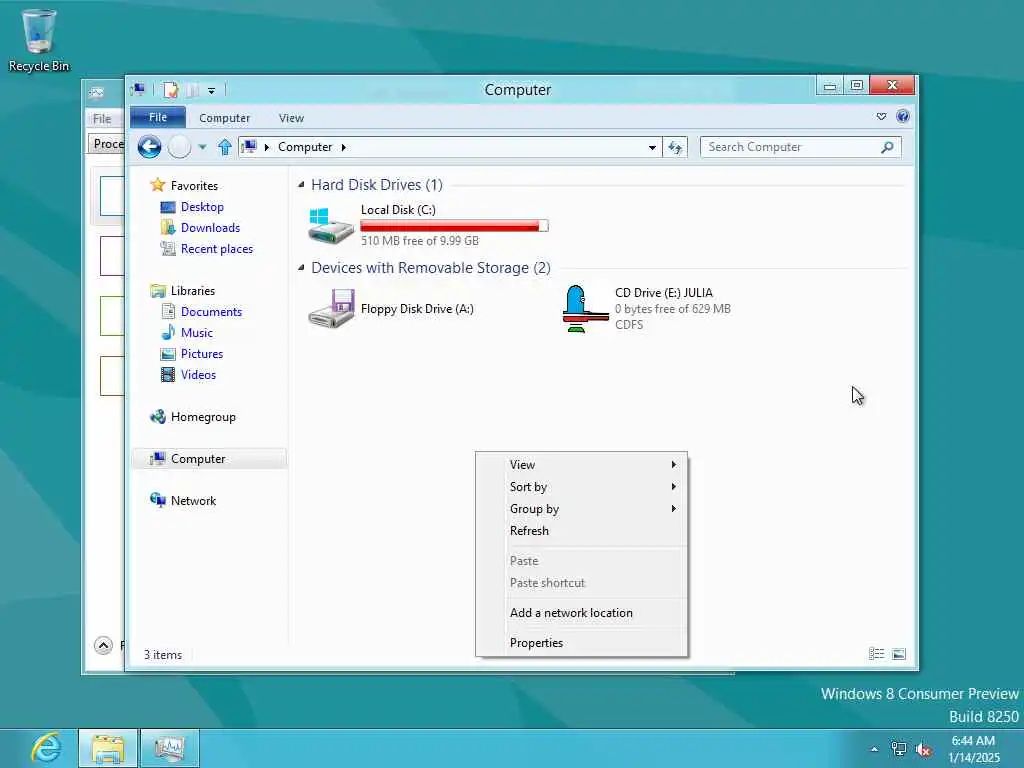Collapse the Hard Disk Drives group
1024x768 pixels.
[x=301, y=185]
